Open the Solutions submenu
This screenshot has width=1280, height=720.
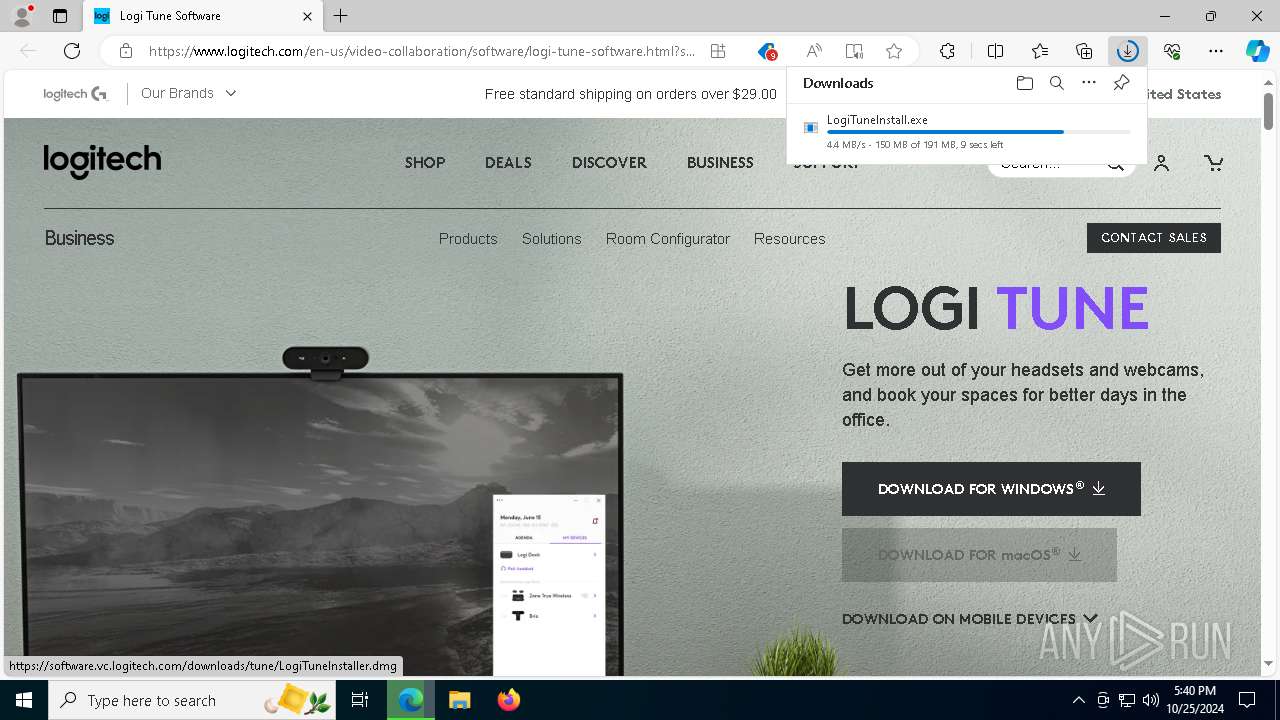[x=551, y=239]
